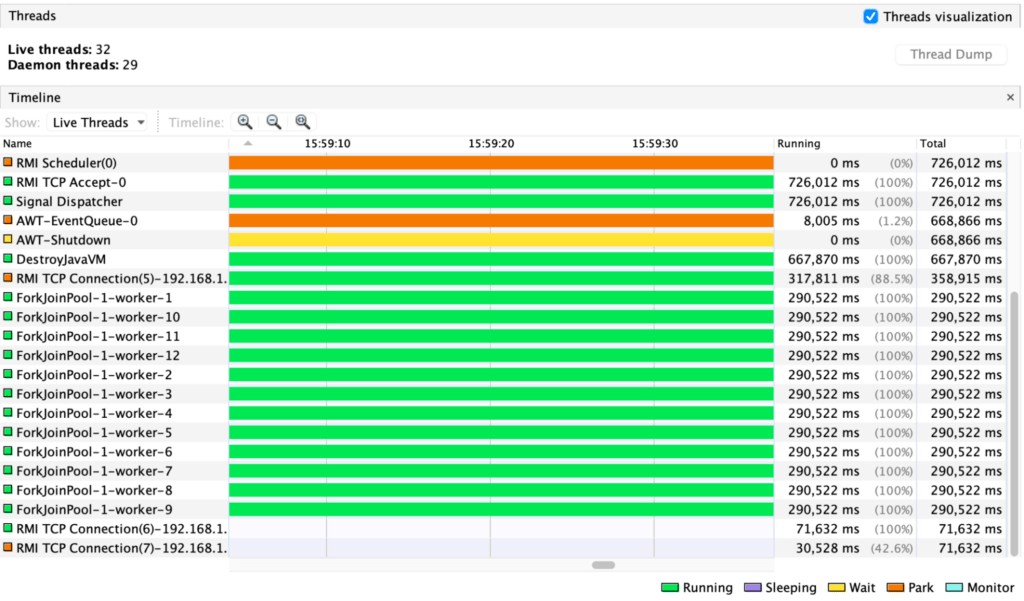
Task: Click RMI Scheduler(0) thread state icon
Action: click(x=8, y=162)
